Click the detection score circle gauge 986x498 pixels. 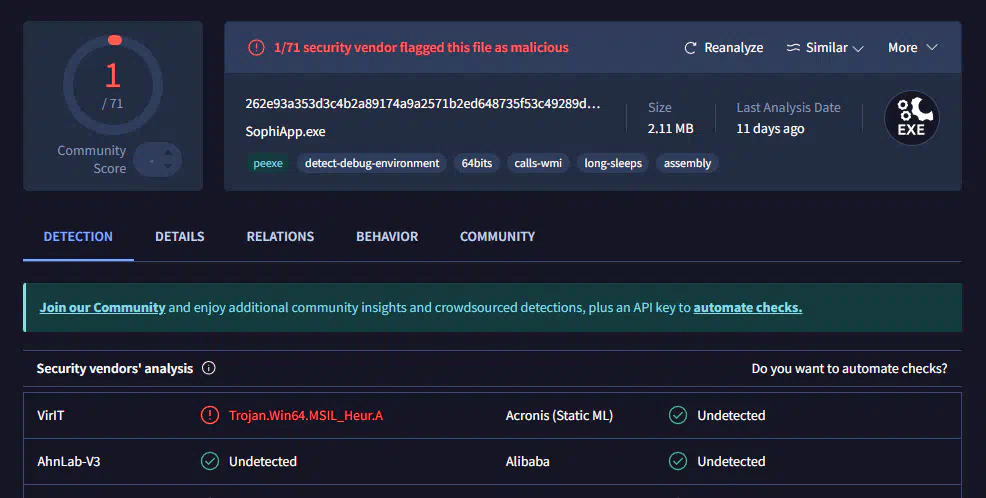pyautogui.click(x=113, y=84)
